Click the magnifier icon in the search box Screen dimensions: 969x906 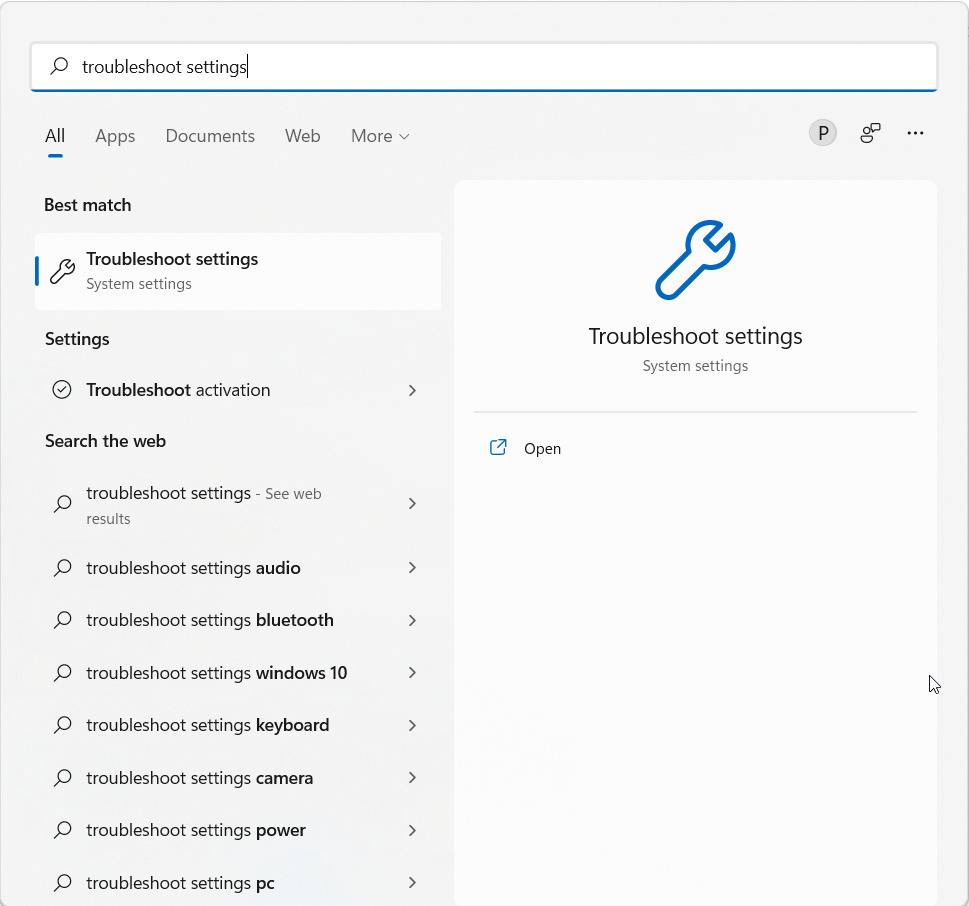tap(59, 66)
